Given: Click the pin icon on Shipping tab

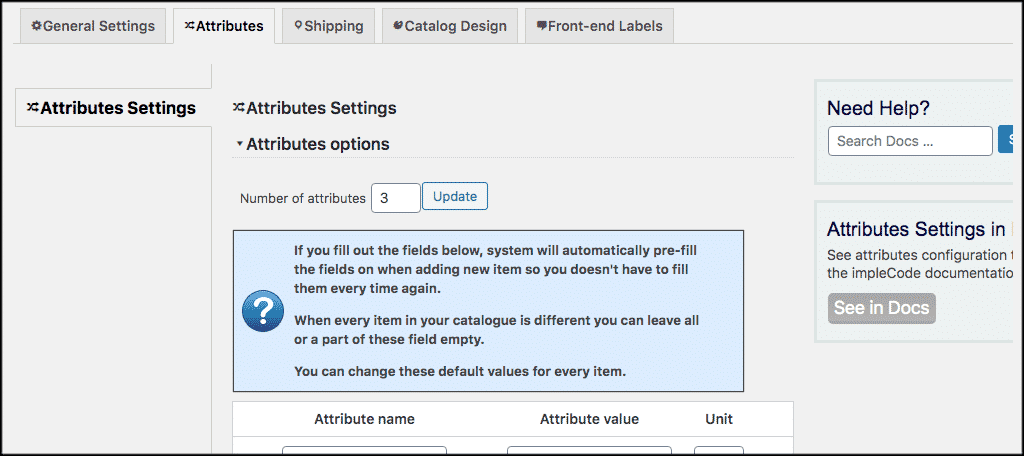Looking at the screenshot, I should click(x=298, y=26).
